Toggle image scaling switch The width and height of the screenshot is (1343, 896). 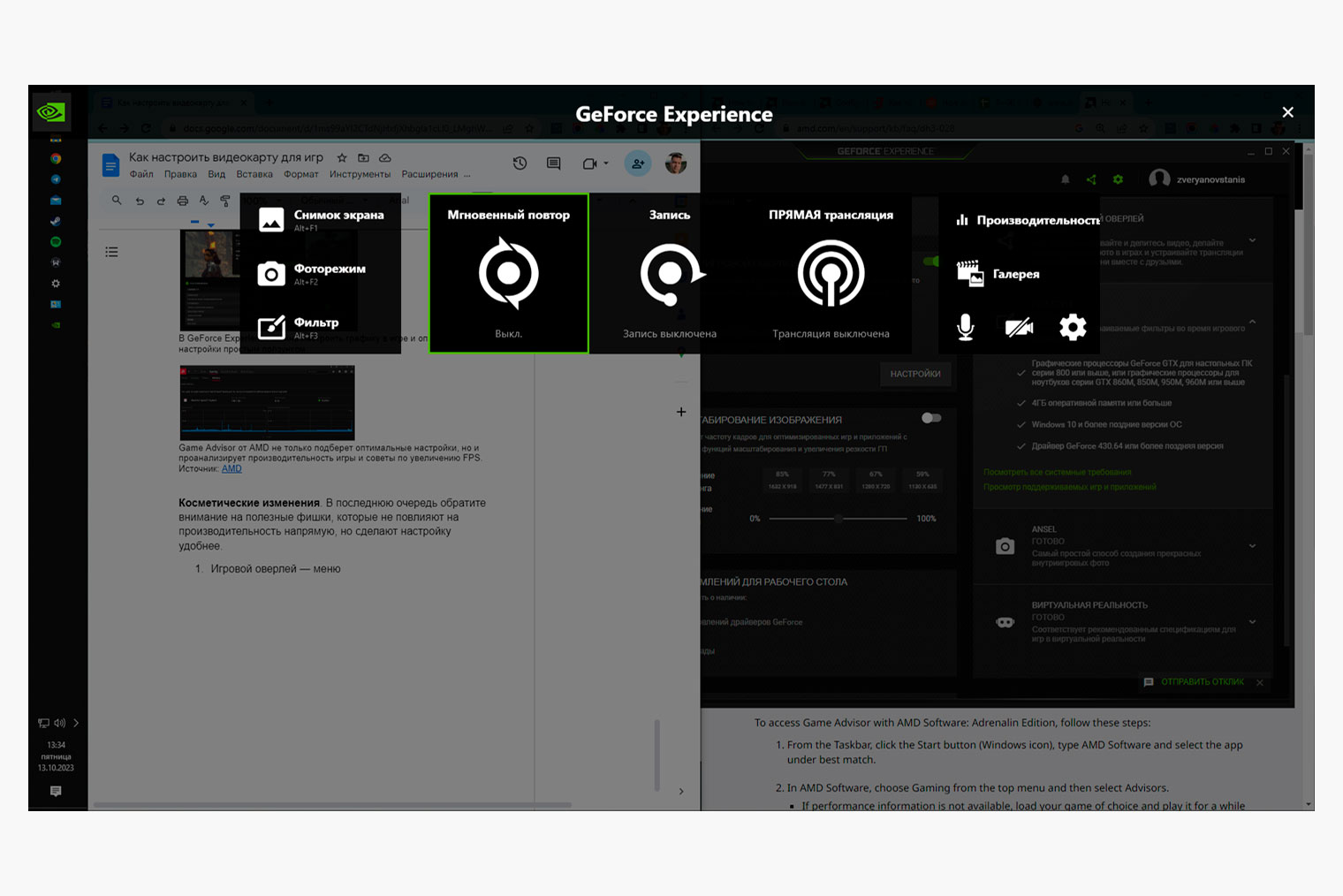931,418
